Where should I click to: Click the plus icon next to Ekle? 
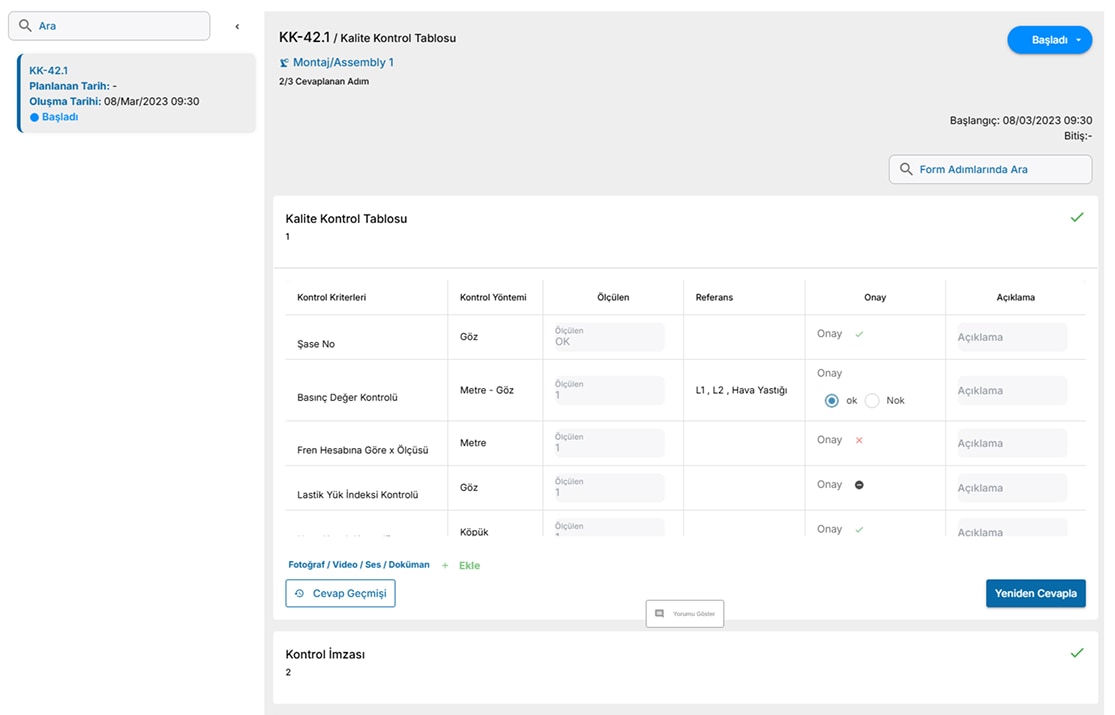[445, 566]
